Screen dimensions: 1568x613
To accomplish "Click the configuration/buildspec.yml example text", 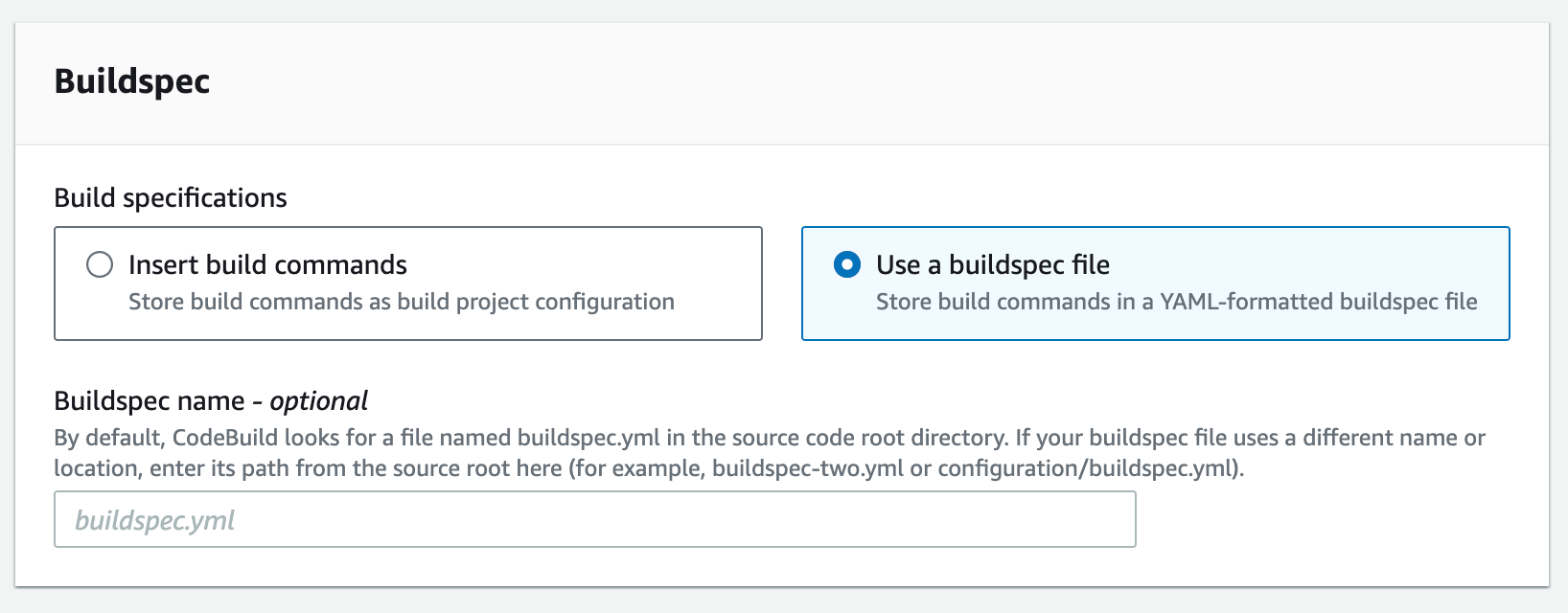I will coord(1093,468).
